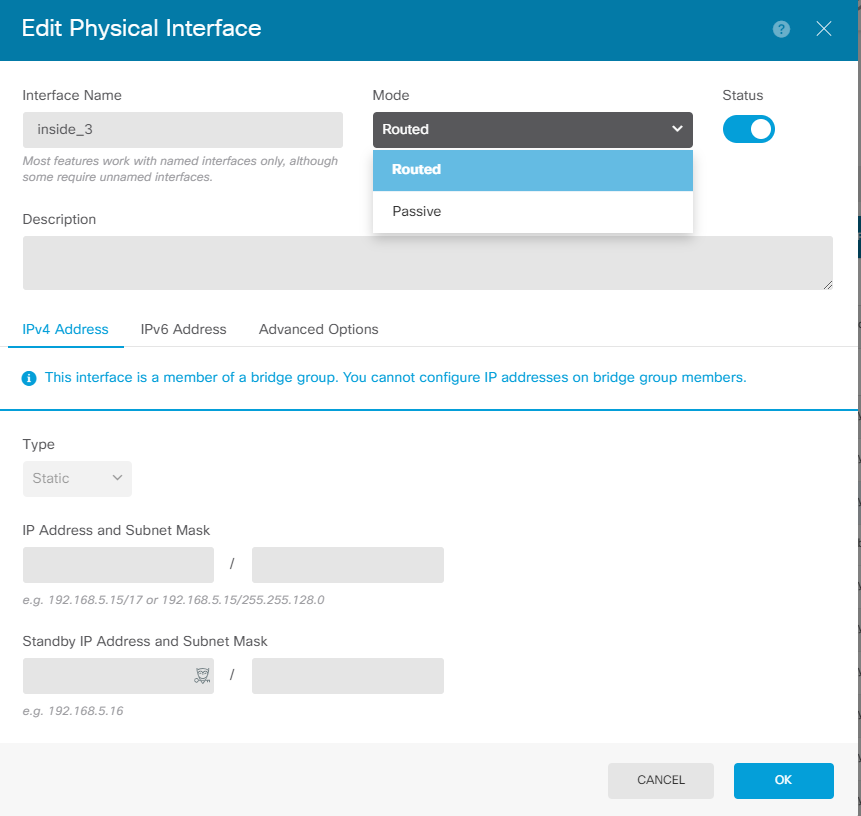This screenshot has width=861, height=816.
Task: Click the info icon beside bridge group message
Action: tap(30, 378)
